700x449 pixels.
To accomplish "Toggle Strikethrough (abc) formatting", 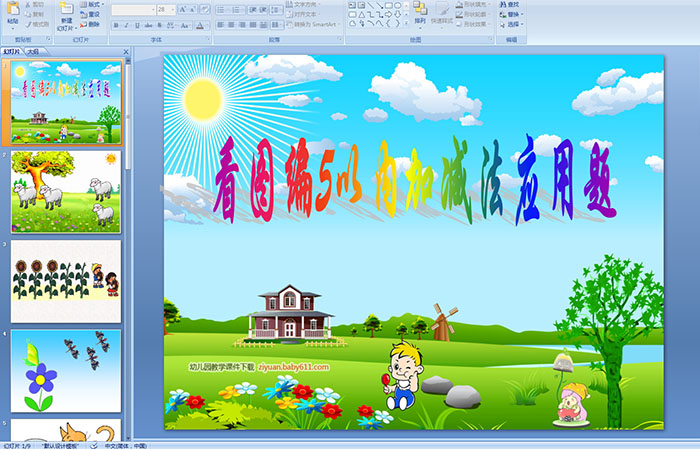I will coord(148,25).
